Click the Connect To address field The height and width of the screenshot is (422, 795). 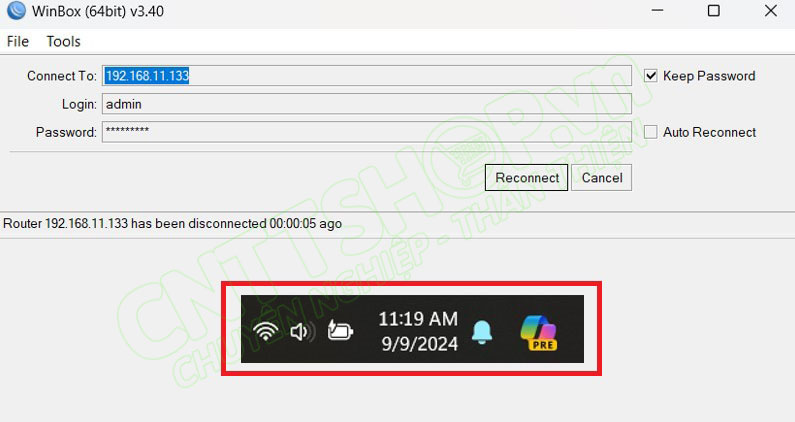tap(366, 76)
